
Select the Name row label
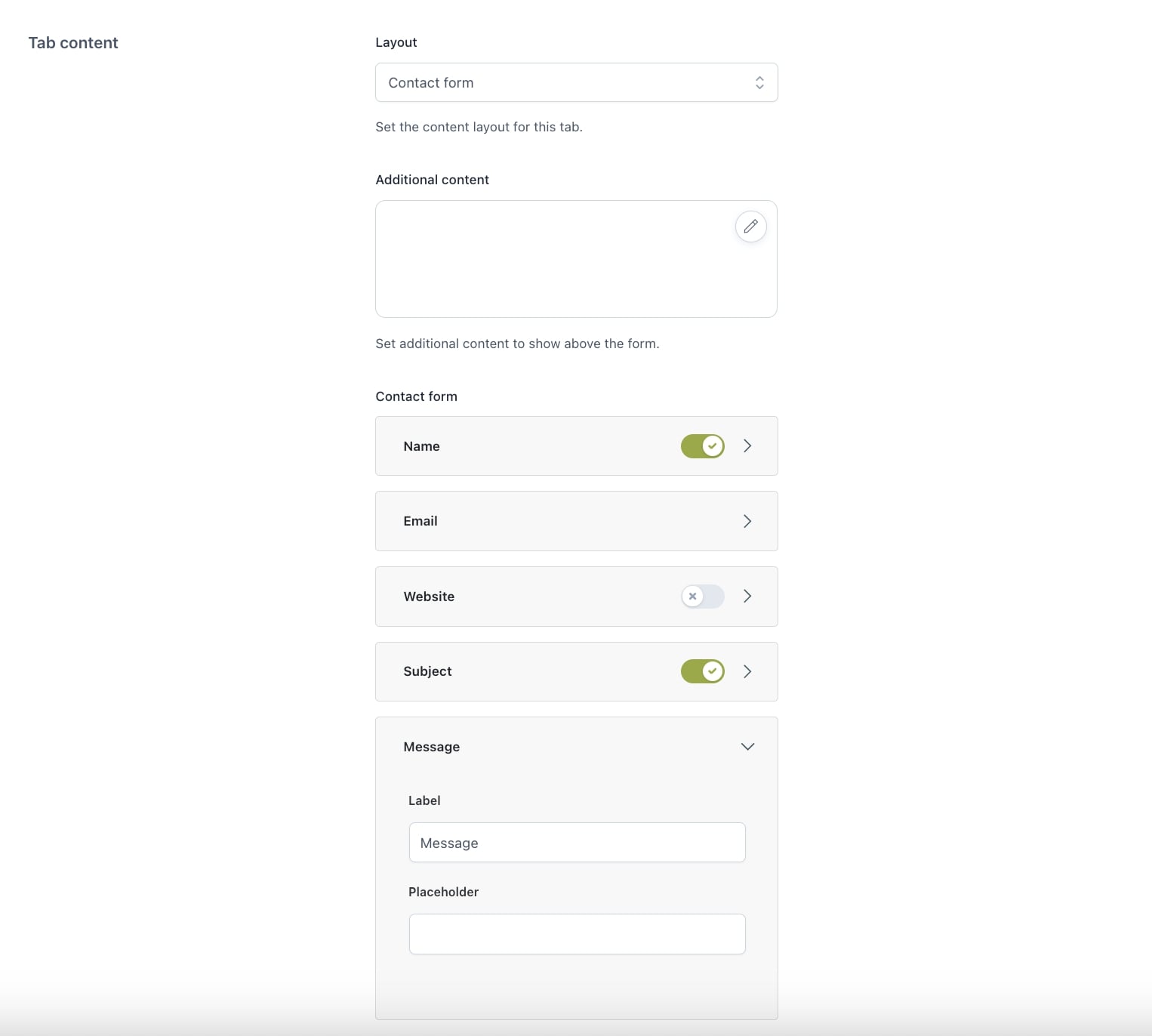click(x=421, y=446)
